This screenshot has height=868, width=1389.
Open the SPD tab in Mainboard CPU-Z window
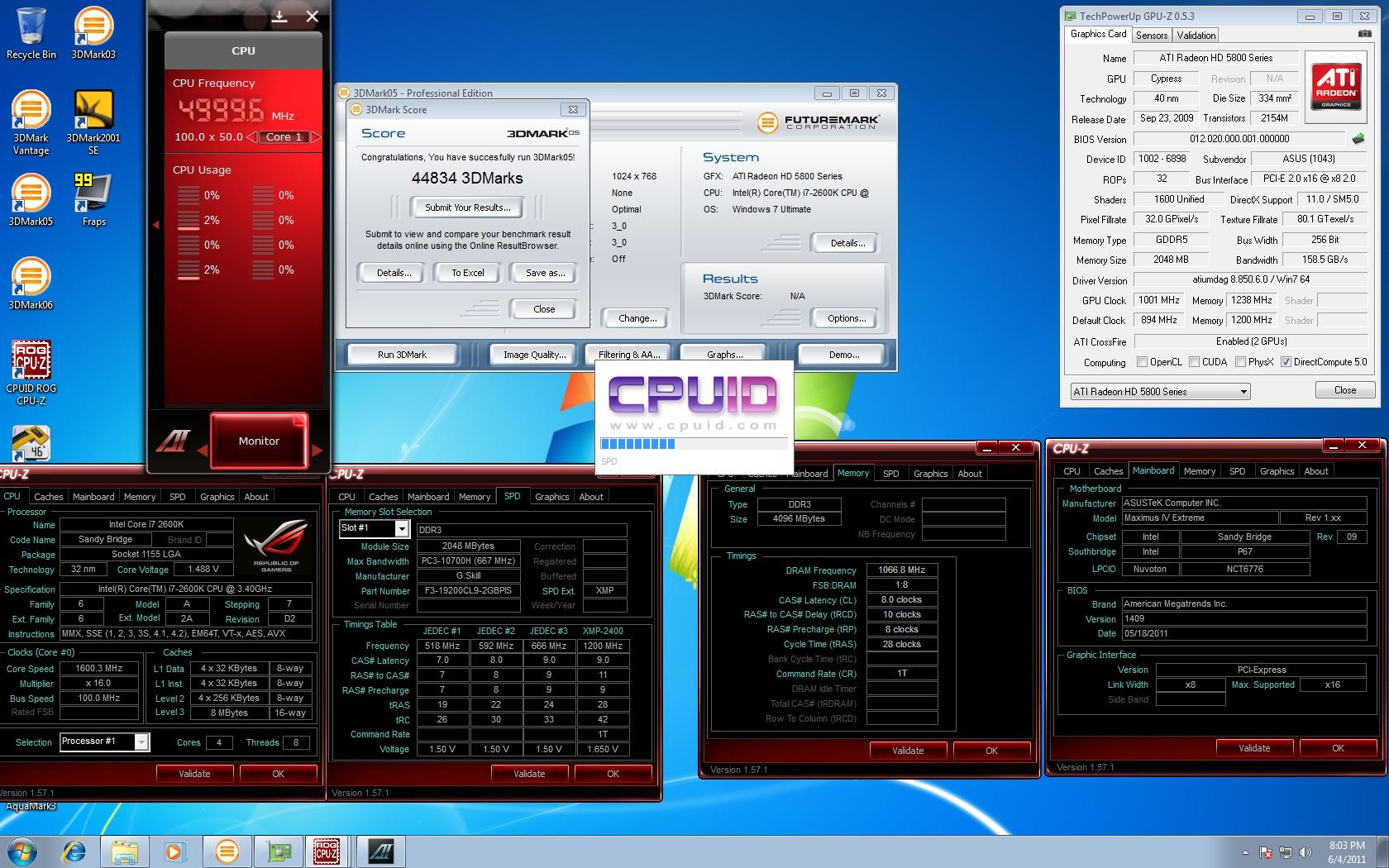[x=1237, y=471]
